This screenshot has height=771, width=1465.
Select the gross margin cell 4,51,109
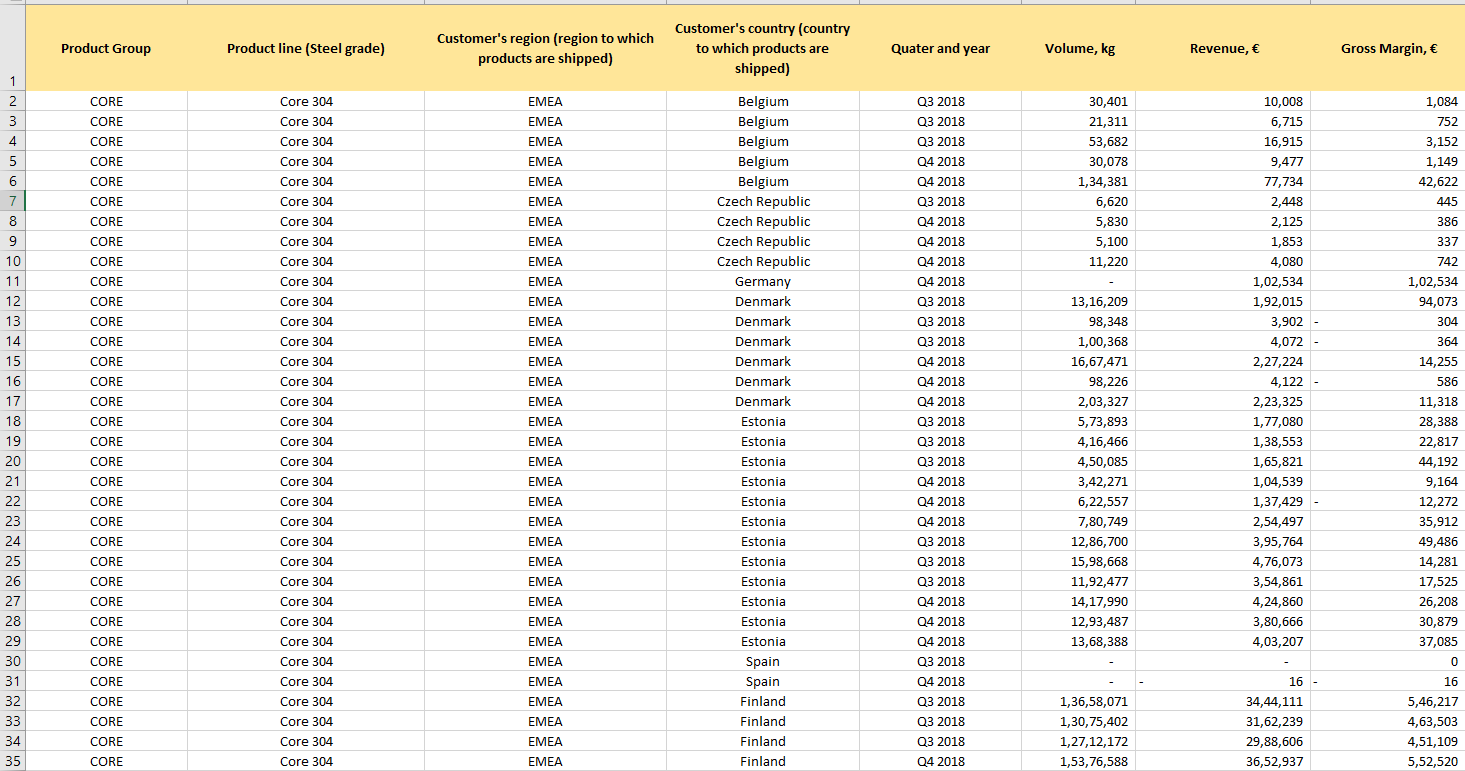[x=1388, y=741]
